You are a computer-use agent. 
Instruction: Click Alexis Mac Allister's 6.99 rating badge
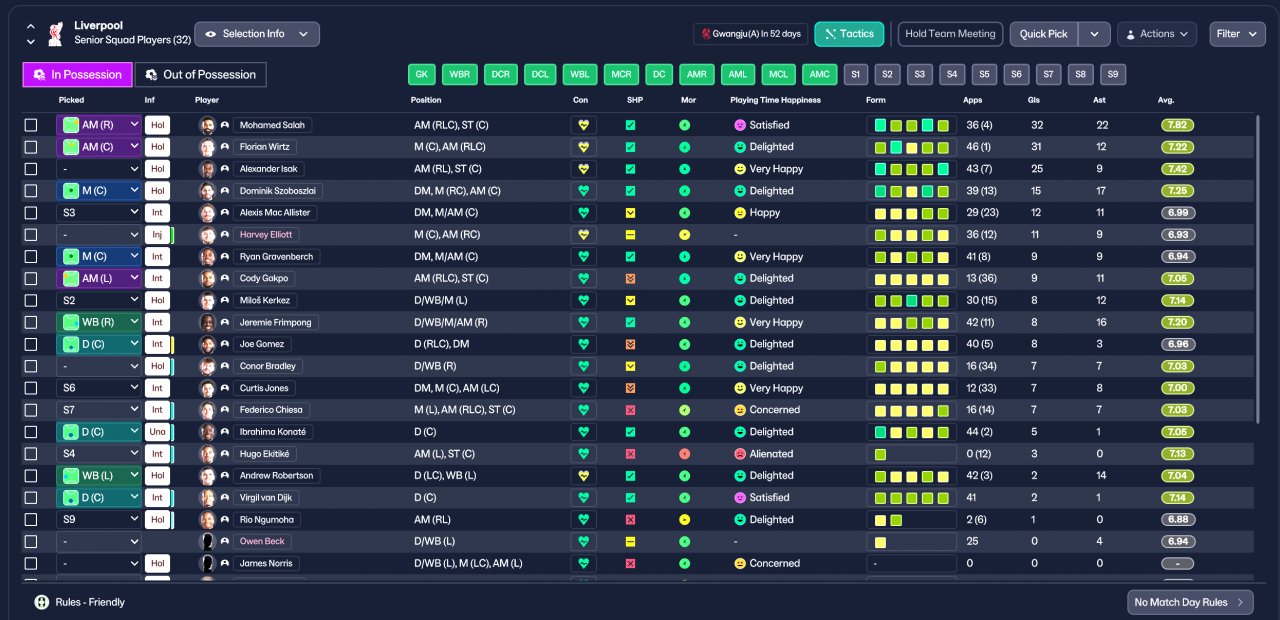[1178, 213]
